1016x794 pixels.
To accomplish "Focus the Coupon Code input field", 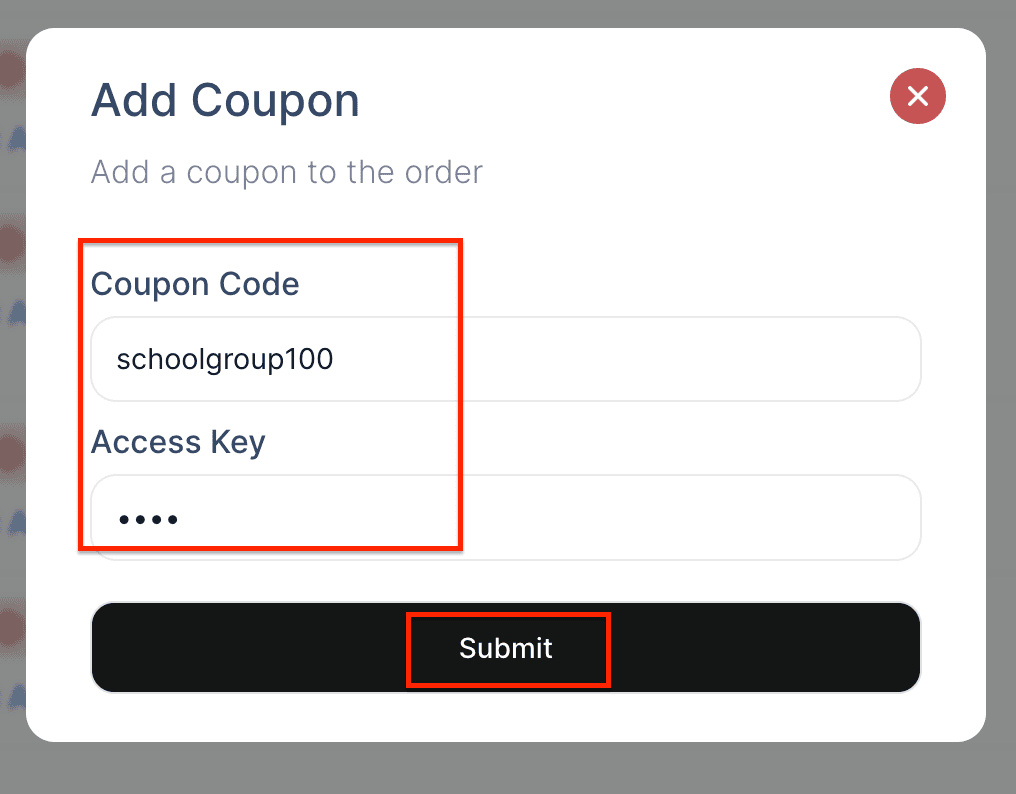I will [505, 359].
